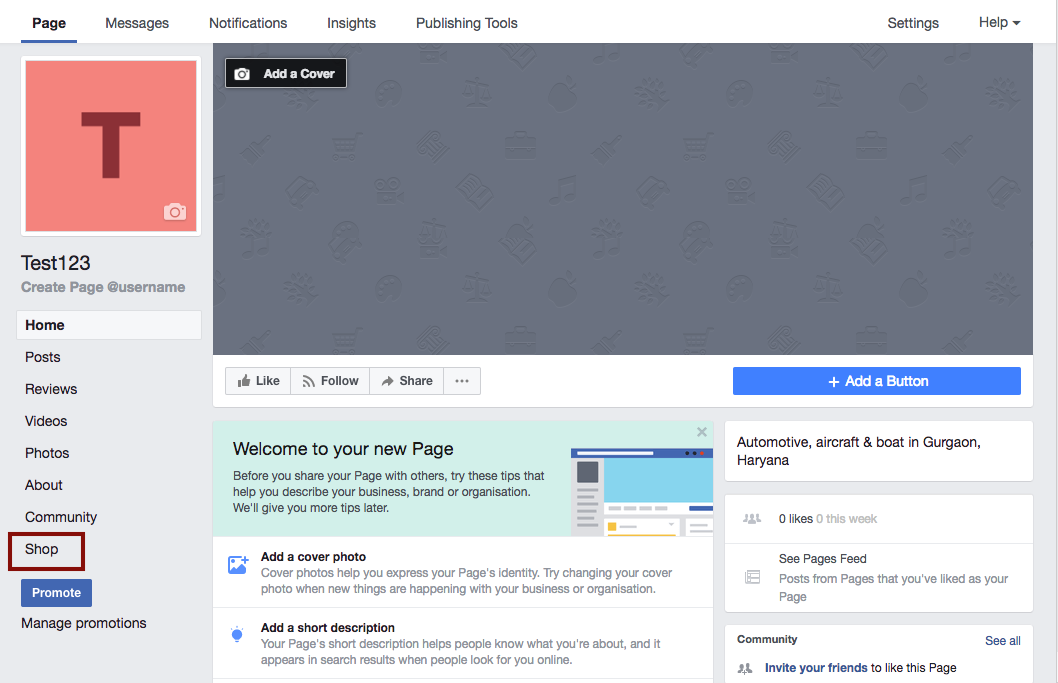
Task: Open Manage promotions link
Action: (x=84, y=623)
